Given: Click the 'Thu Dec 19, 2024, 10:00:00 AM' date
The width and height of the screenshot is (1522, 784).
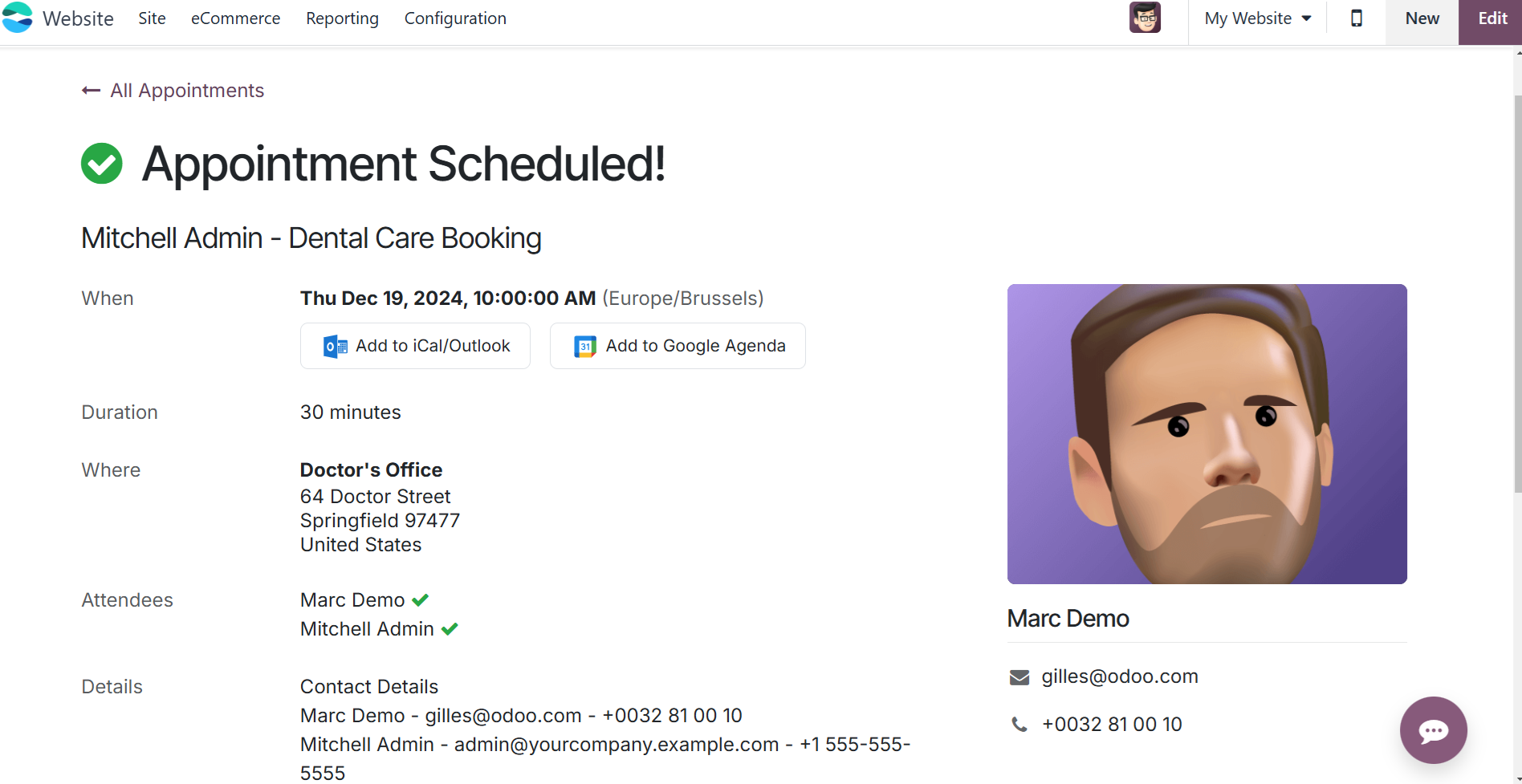Looking at the screenshot, I should [448, 299].
